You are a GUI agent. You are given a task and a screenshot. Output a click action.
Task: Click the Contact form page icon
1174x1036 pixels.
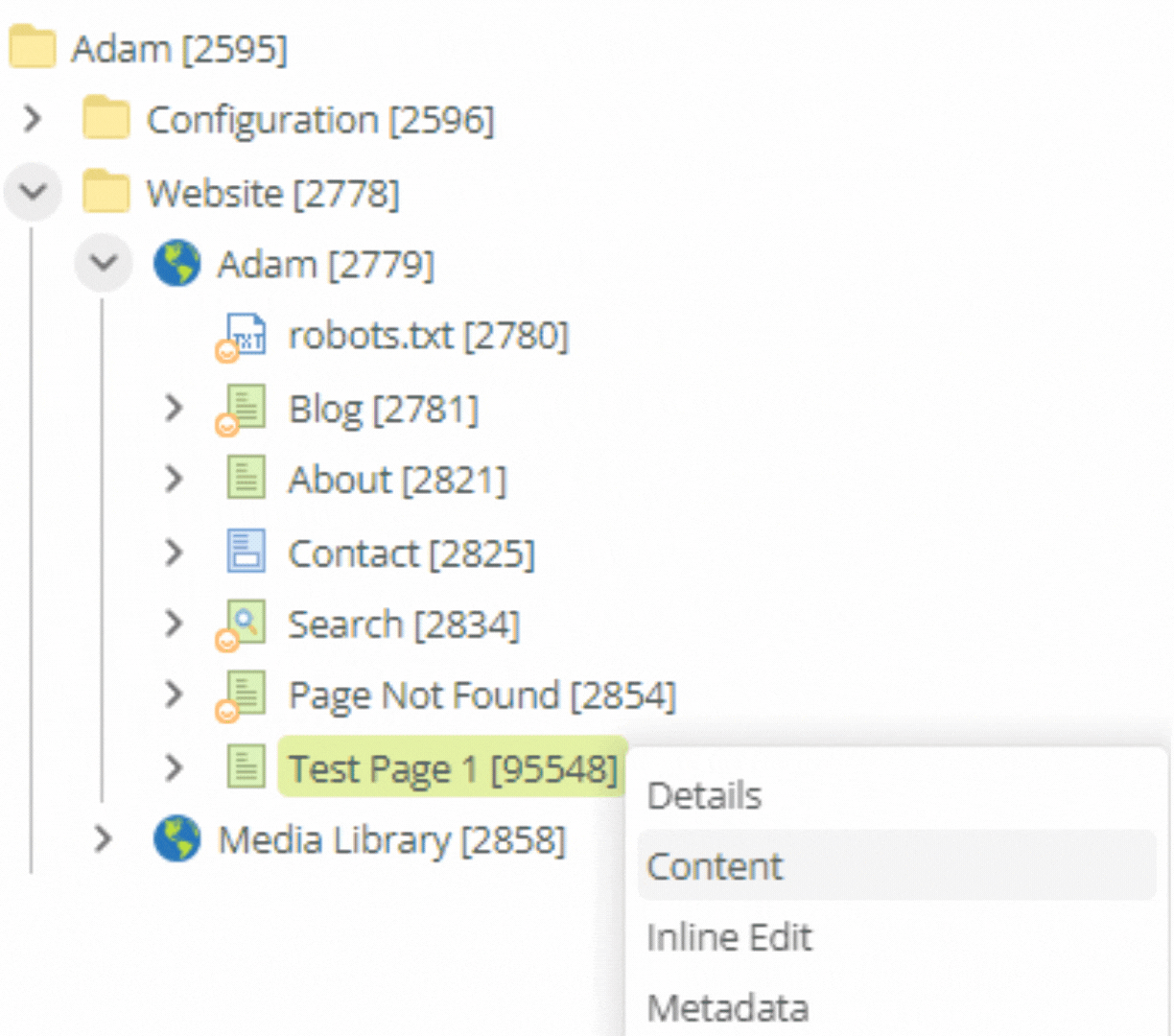coord(244,552)
